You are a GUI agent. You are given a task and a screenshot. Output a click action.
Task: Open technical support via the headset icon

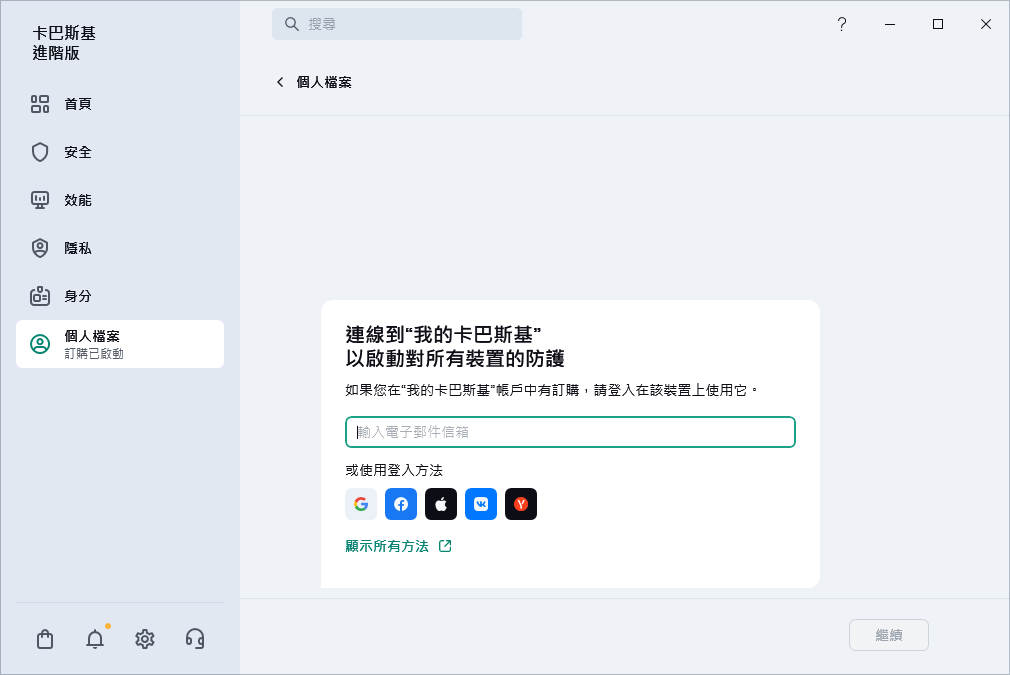[x=195, y=638]
